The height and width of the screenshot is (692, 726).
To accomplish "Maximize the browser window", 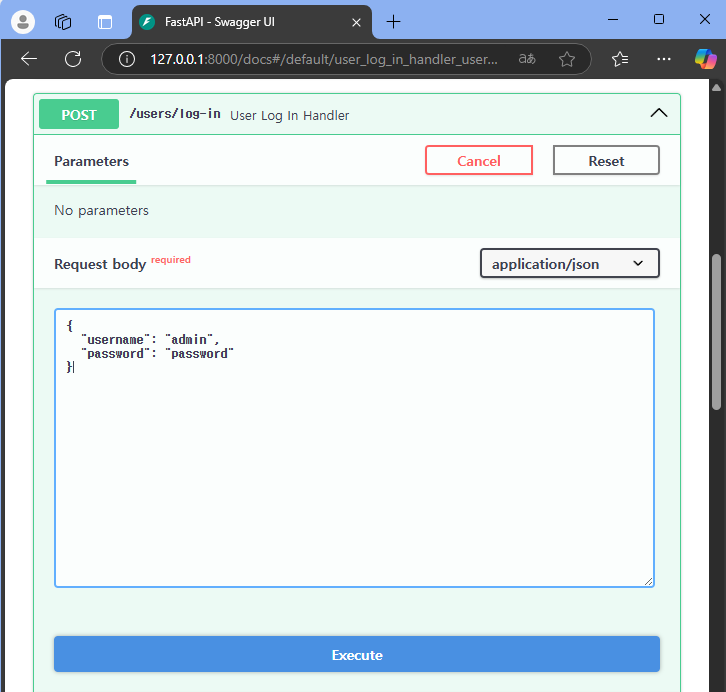I will click(658, 19).
